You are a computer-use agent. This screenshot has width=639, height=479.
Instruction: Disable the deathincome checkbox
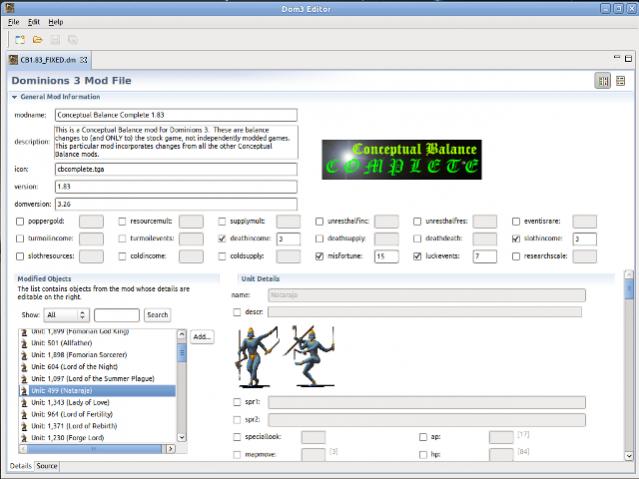[222, 239]
